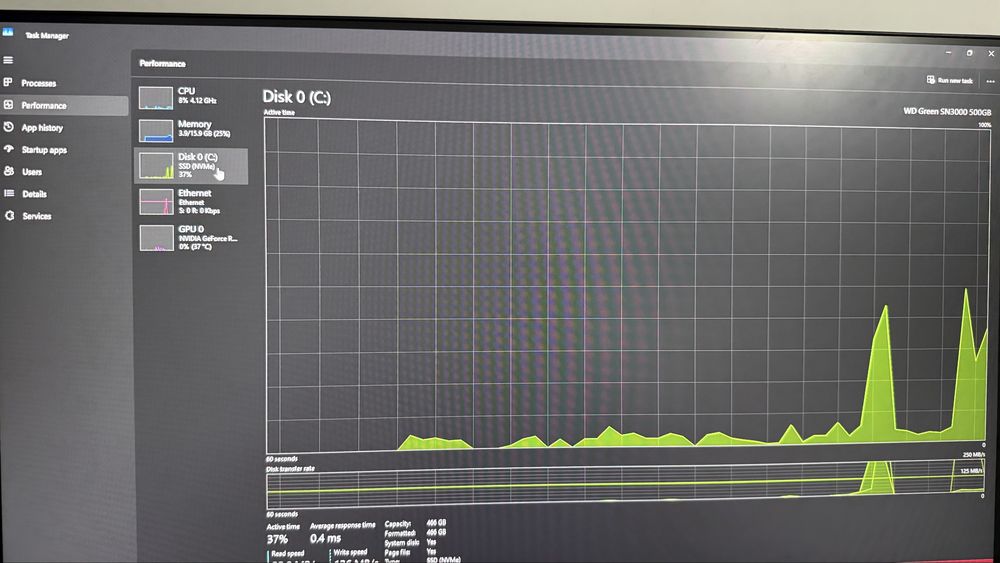Click the Performance sidebar icon
The image size is (1000, 563).
point(8,105)
